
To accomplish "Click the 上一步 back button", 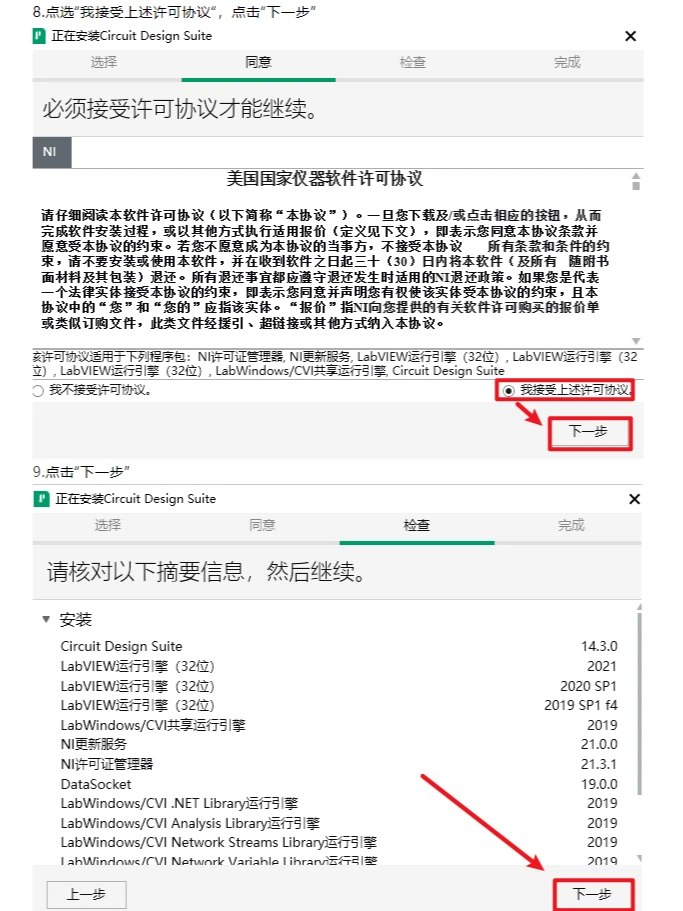I will [87, 894].
